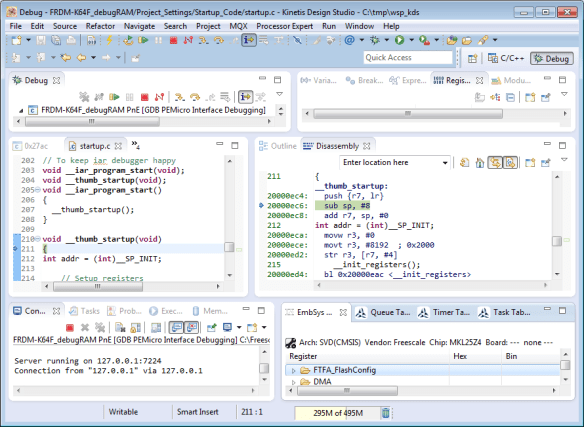Click the Open Perspective icon

[473, 58]
